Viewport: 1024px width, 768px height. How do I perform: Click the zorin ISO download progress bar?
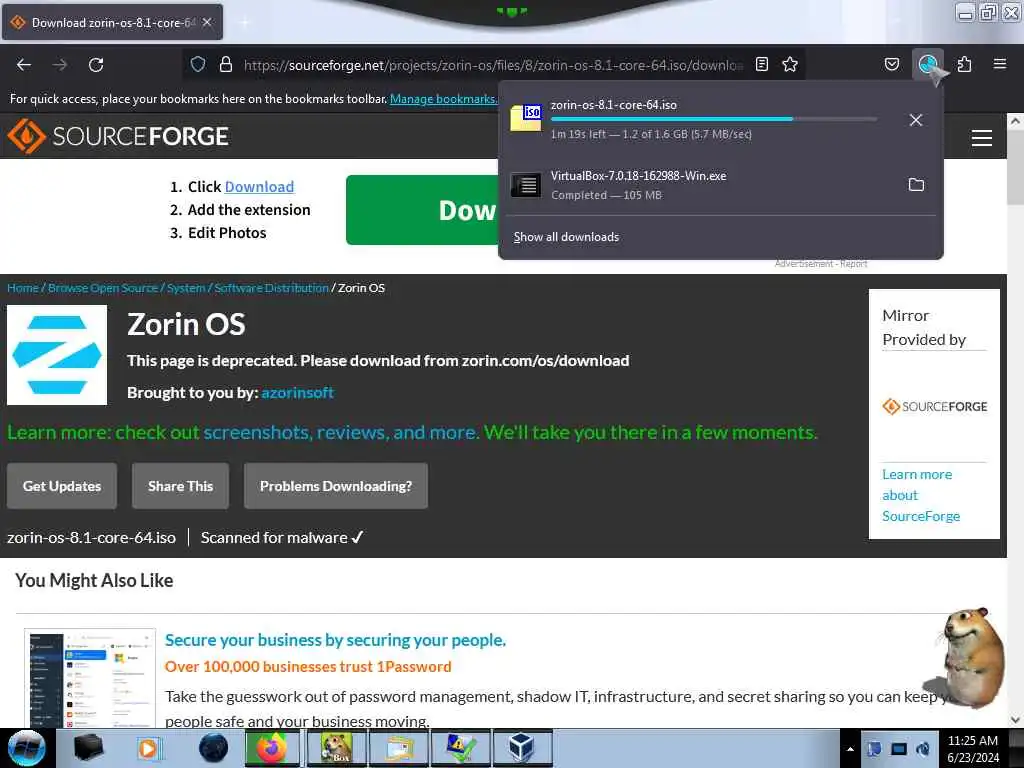click(x=714, y=119)
